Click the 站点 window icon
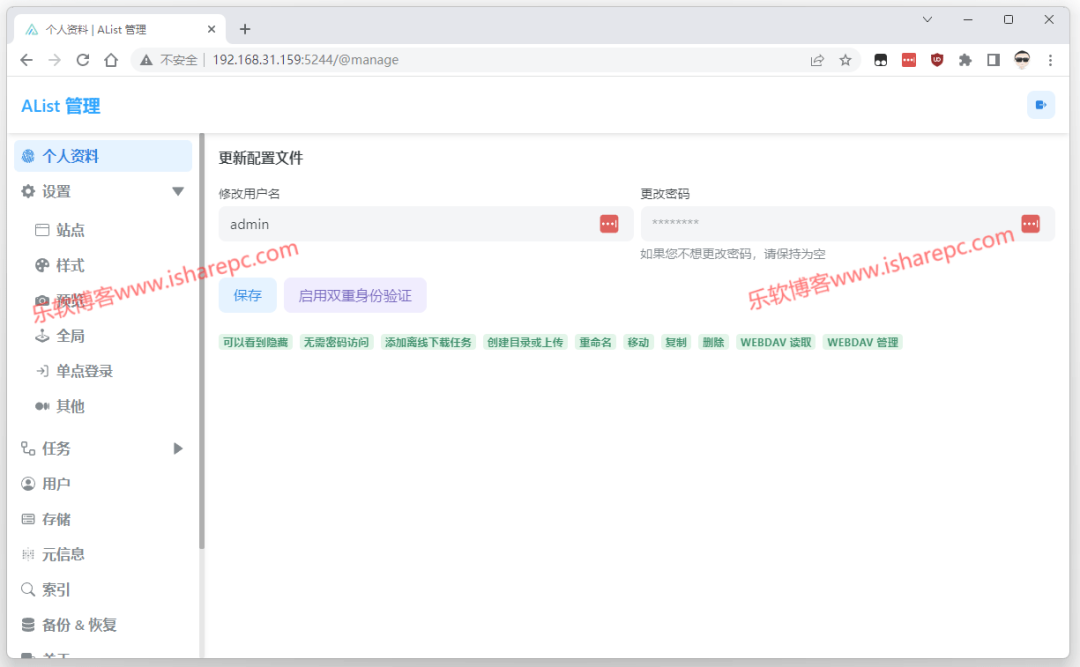This screenshot has width=1080, height=667. [42, 229]
